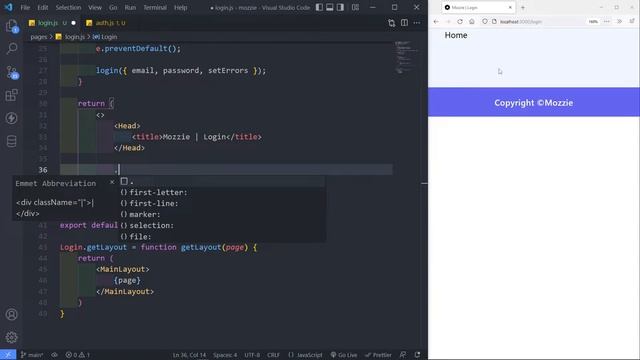Open the Extensions view
This screenshot has width=640, height=360.
(12, 95)
